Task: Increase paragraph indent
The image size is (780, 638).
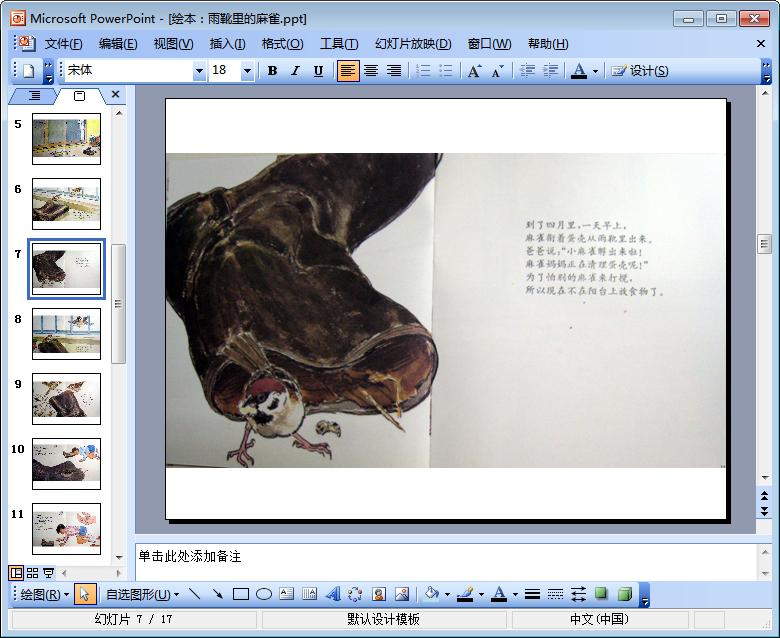Action: [x=550, y=71]
